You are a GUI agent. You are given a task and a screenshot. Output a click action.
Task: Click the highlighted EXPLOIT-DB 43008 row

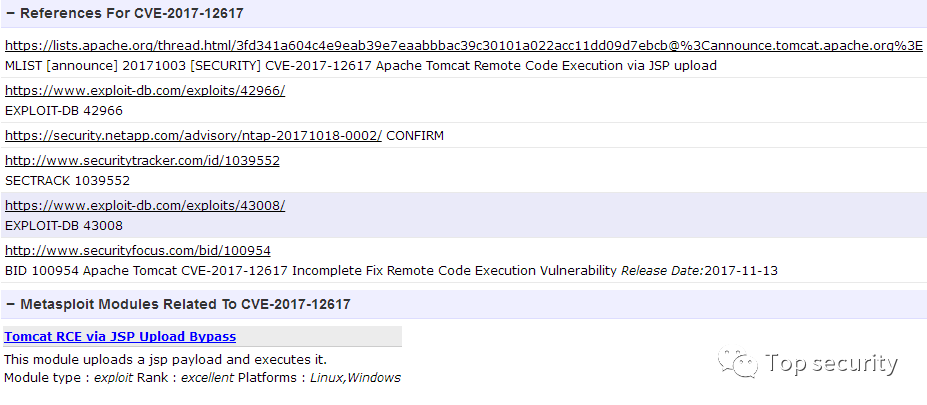tap(464, 215)
